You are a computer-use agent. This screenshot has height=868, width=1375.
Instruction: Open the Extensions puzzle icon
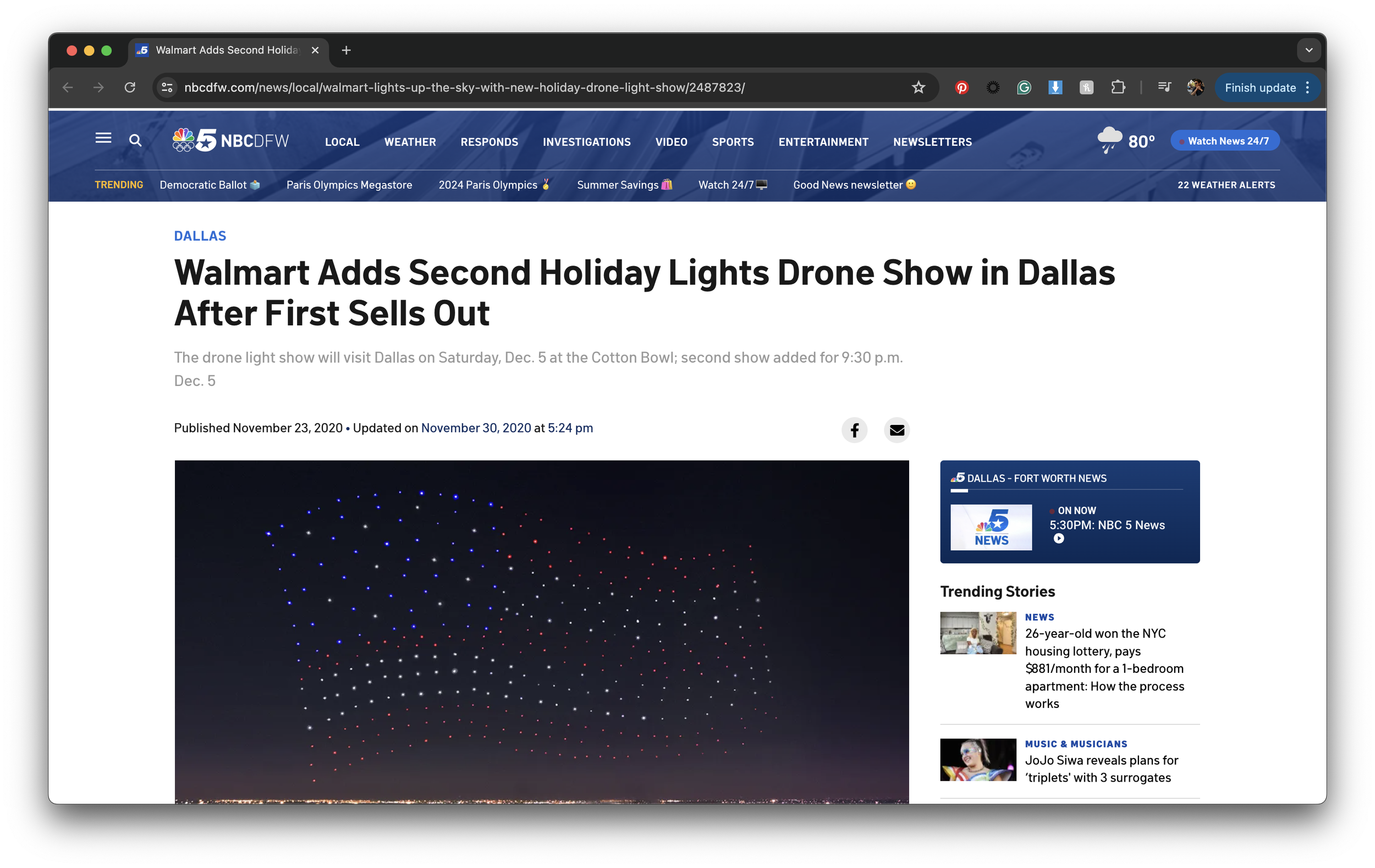(1118, 88)
